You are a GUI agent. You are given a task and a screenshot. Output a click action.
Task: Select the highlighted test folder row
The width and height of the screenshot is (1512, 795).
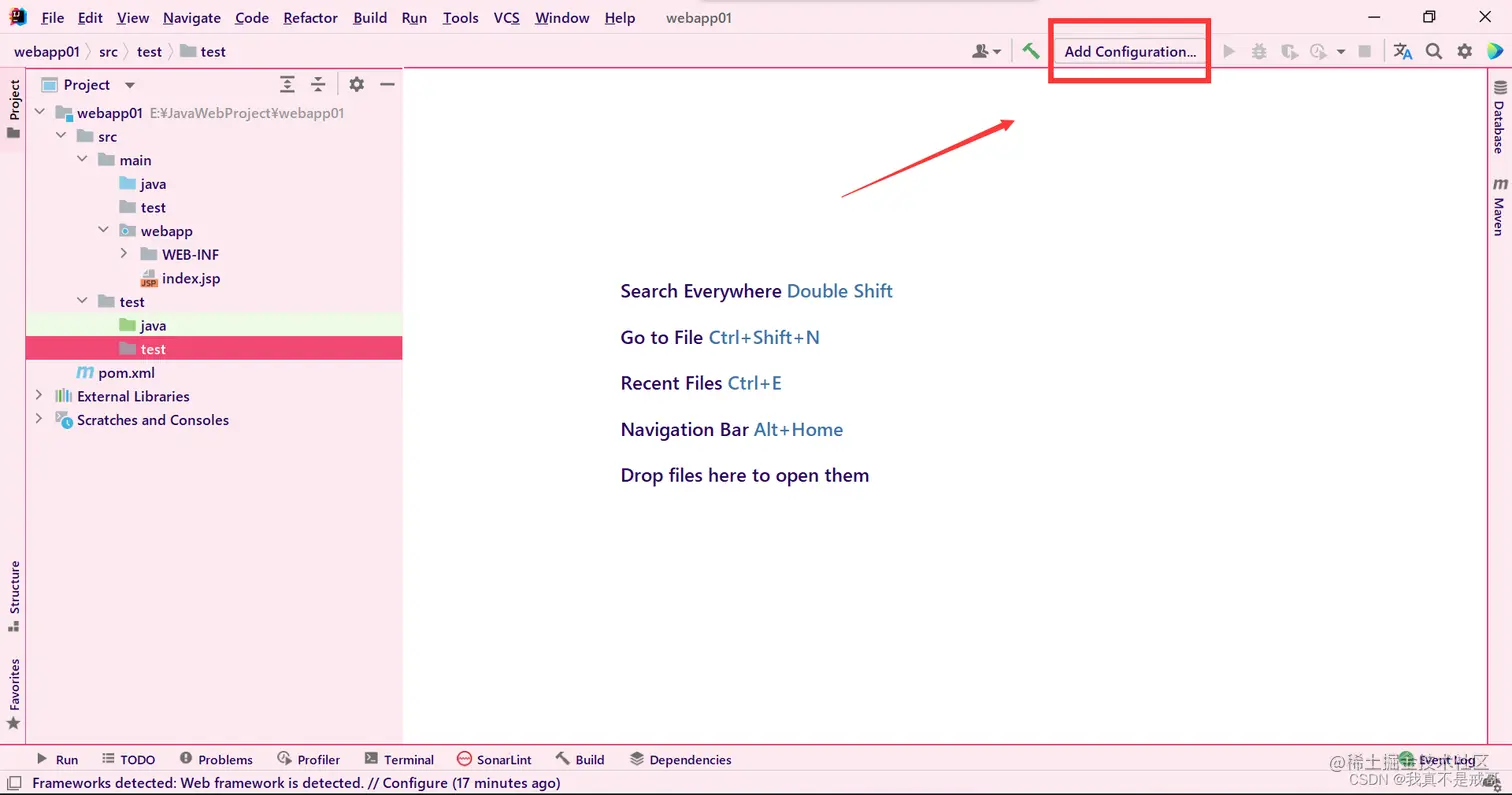pyautogui.click(x=214, y=349)
